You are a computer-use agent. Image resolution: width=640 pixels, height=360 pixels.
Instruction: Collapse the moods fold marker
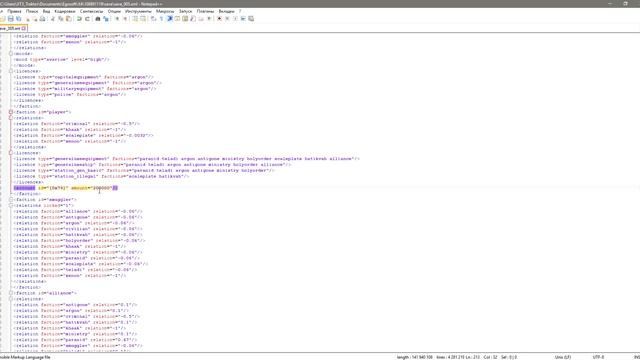[11, 53]
